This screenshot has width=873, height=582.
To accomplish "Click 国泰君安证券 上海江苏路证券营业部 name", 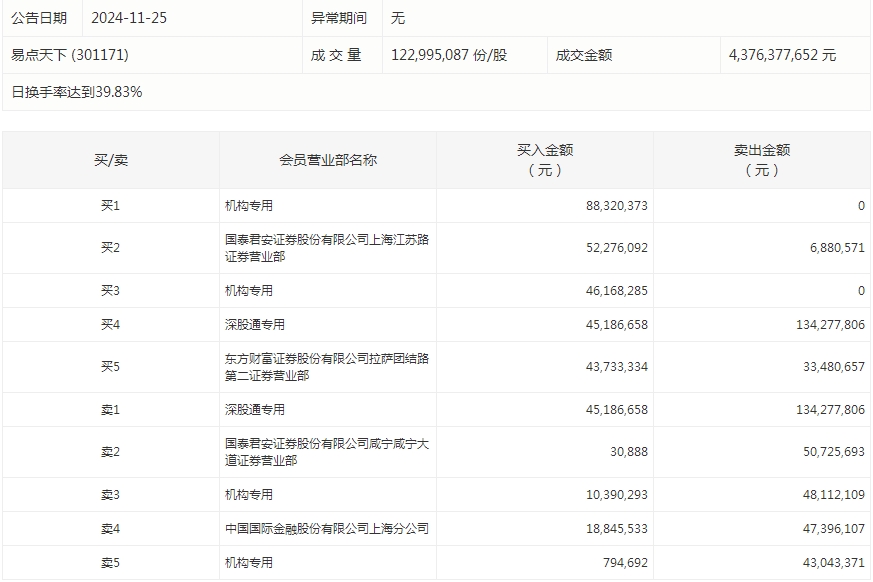I will (327, 248).
